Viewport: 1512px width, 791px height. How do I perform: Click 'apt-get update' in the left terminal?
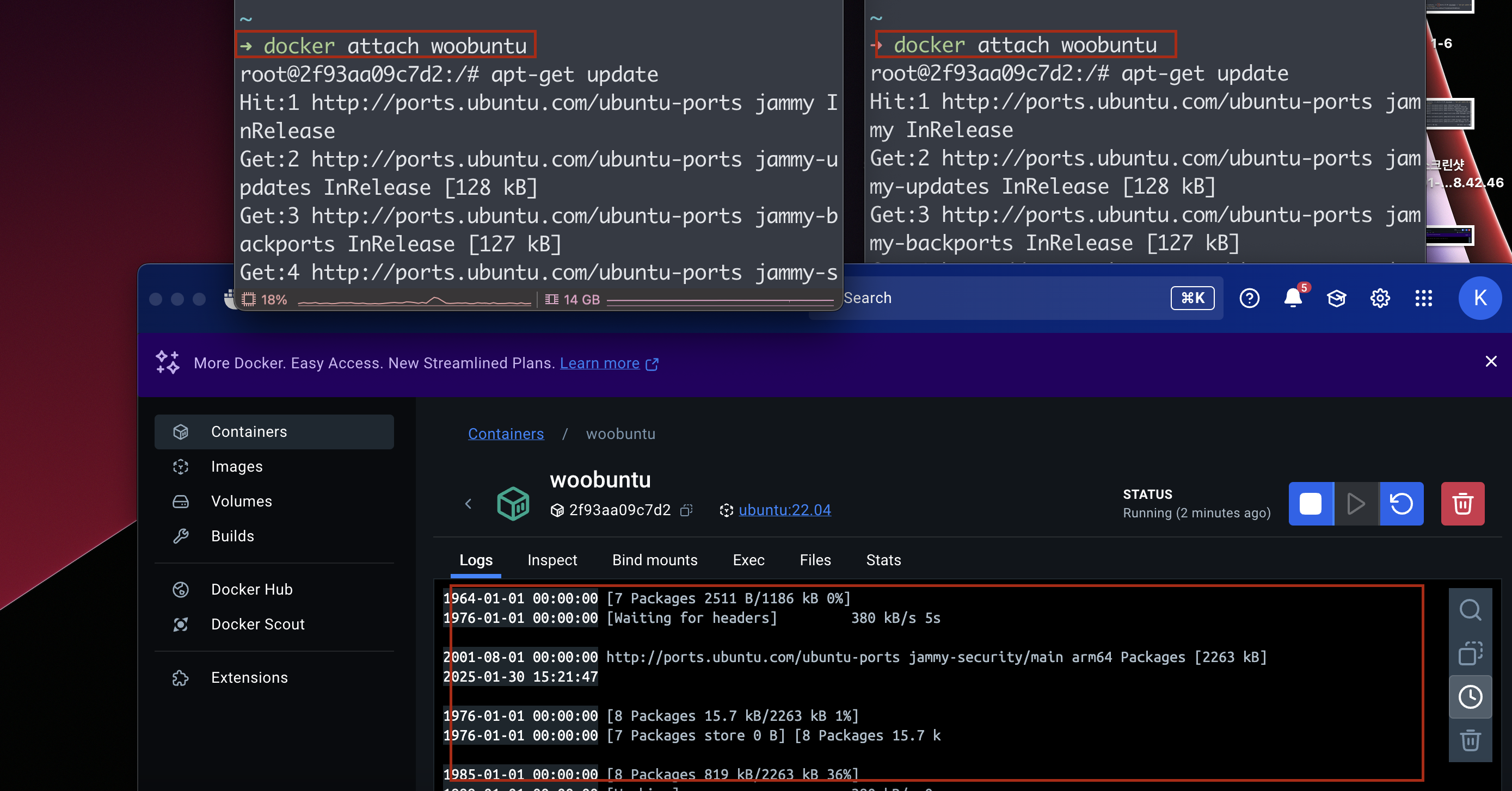[x=574, y=75]
